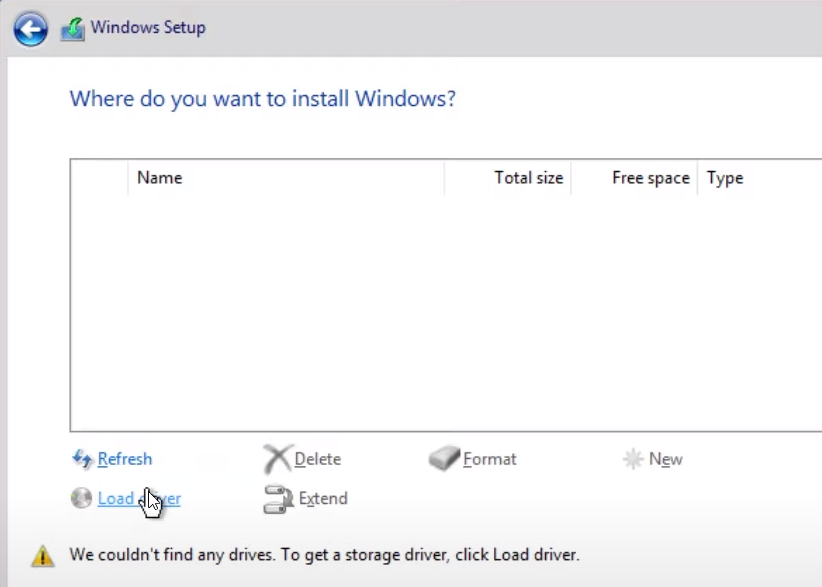Click the yellow warning triangle icon

[43, 556]
